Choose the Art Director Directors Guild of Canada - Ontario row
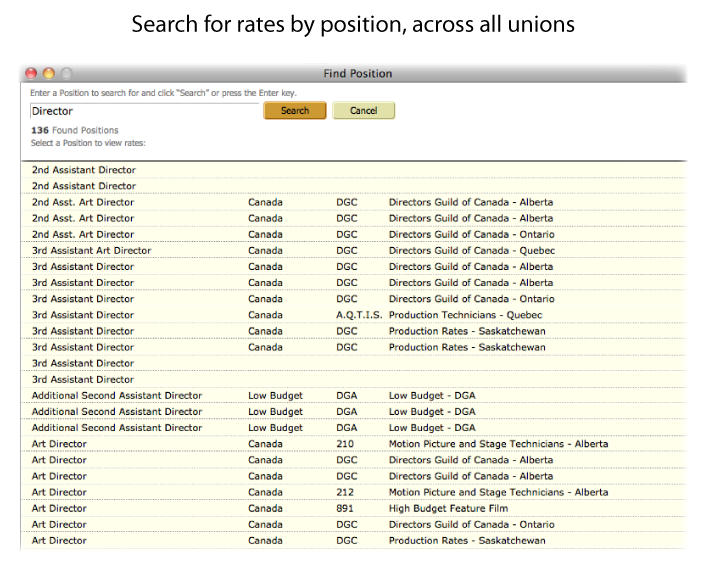This screenshot has width=705, height=570. 354,525
